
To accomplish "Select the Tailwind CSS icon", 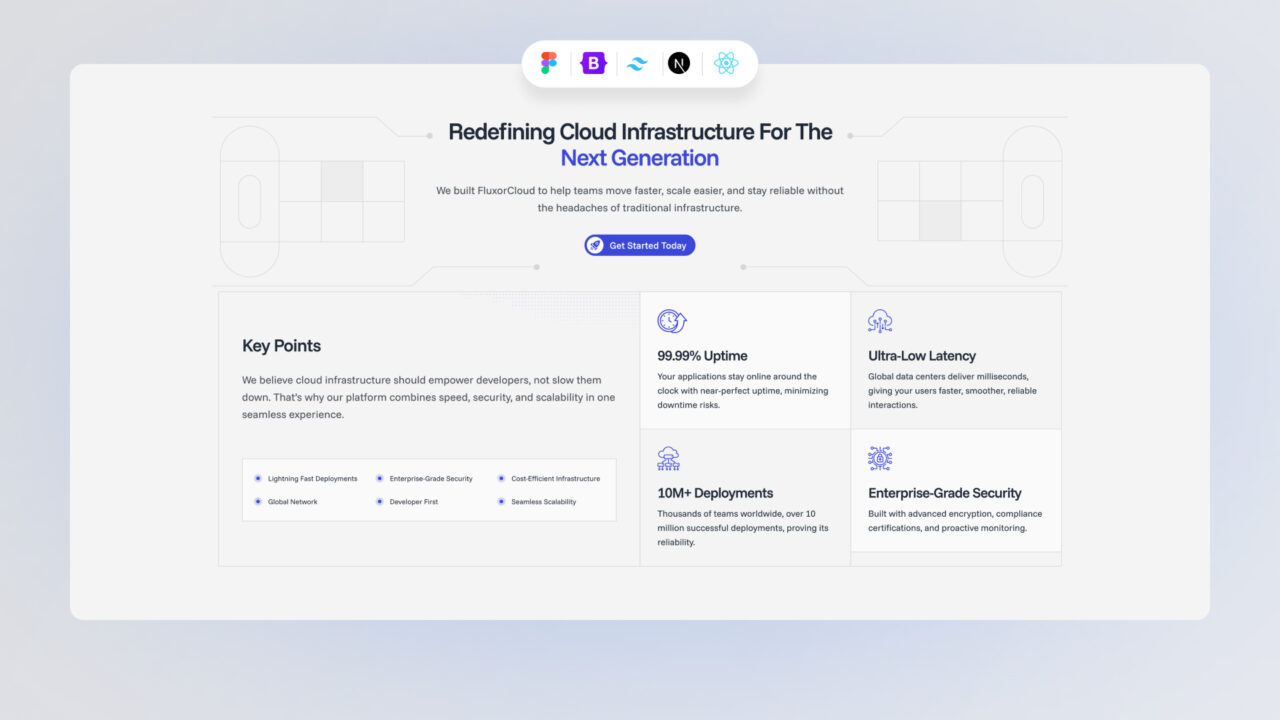I will click(x=637, y=63).
